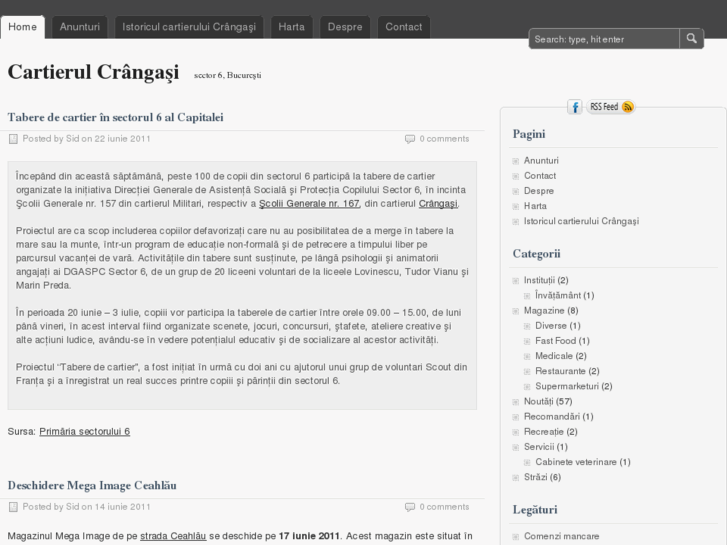Open the Home tab
The width and height of the screenshot is (727, 545).
pos(22,27)
